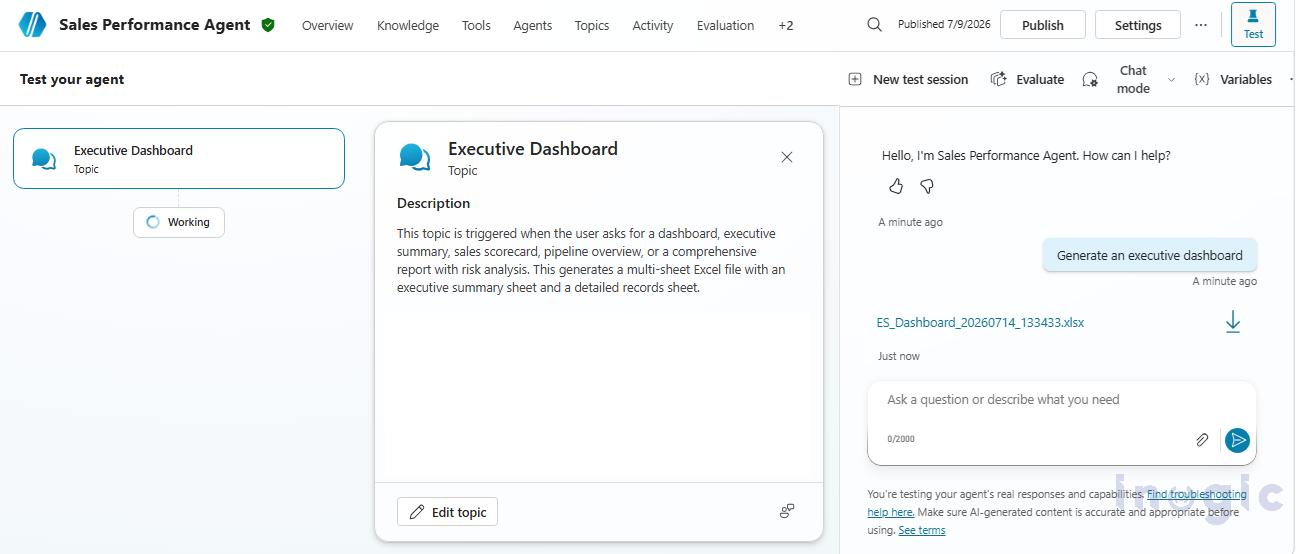Click the Evaluate icon

point(998,79)
